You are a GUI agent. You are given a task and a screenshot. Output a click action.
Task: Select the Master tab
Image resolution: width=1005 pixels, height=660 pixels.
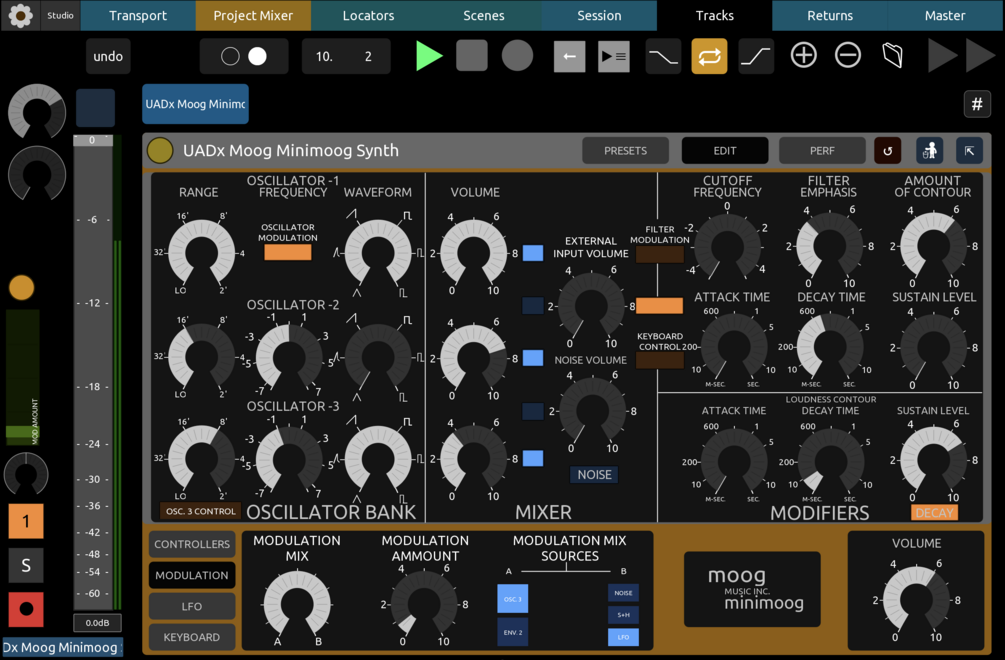pos(945,15)
